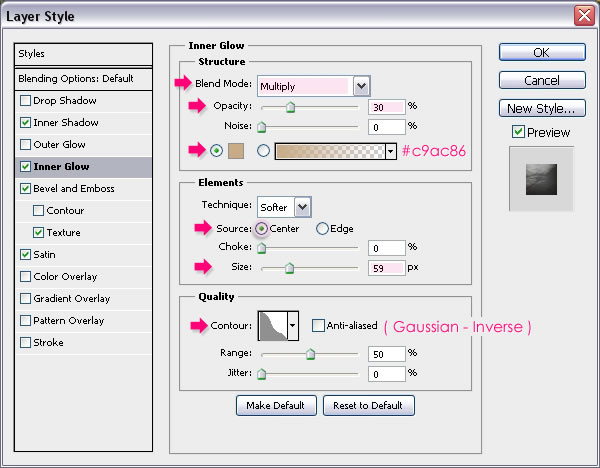Screen dimensions: 600x468
Task: Choose Edge as glow source
Action: (x=322, y=229)
